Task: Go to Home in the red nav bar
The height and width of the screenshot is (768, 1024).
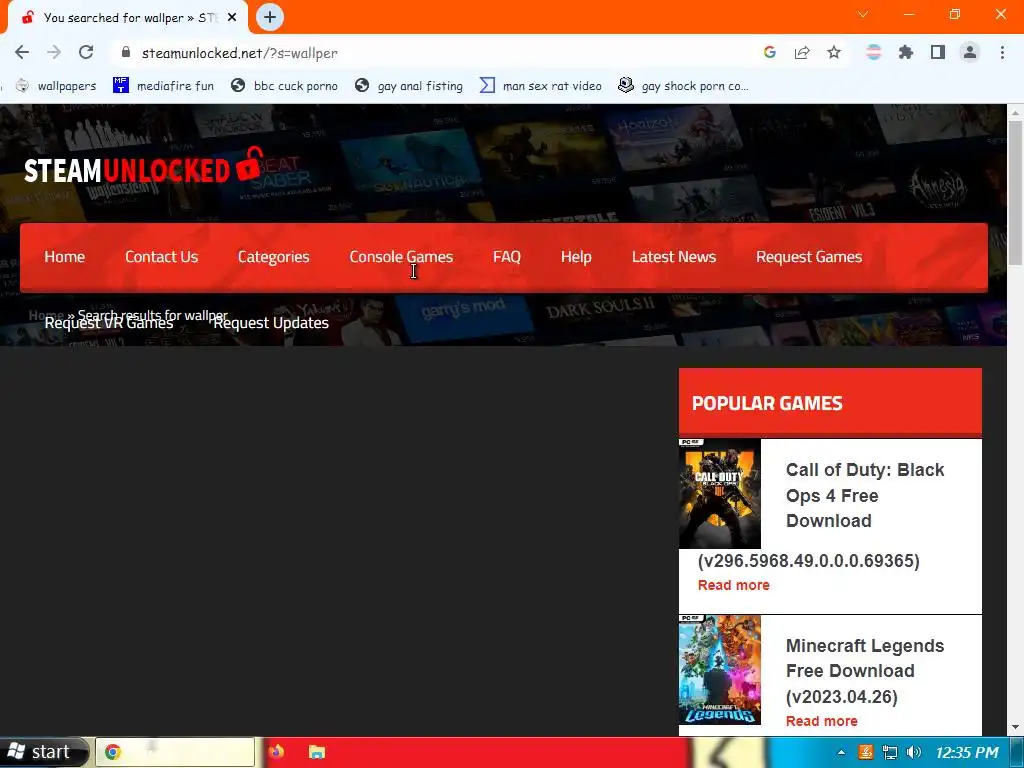Action: click(65, 257)
